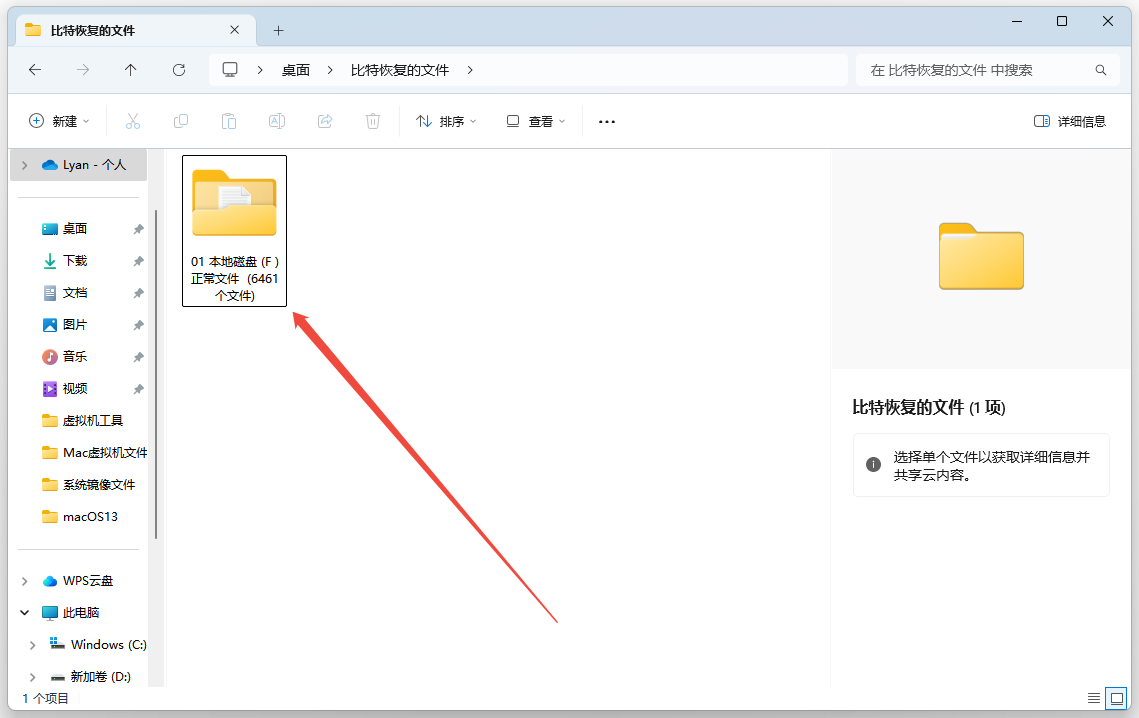Click the PC monitor icon in address bar
Viewport: 1139px width, 718px height.
pos(230,70)
